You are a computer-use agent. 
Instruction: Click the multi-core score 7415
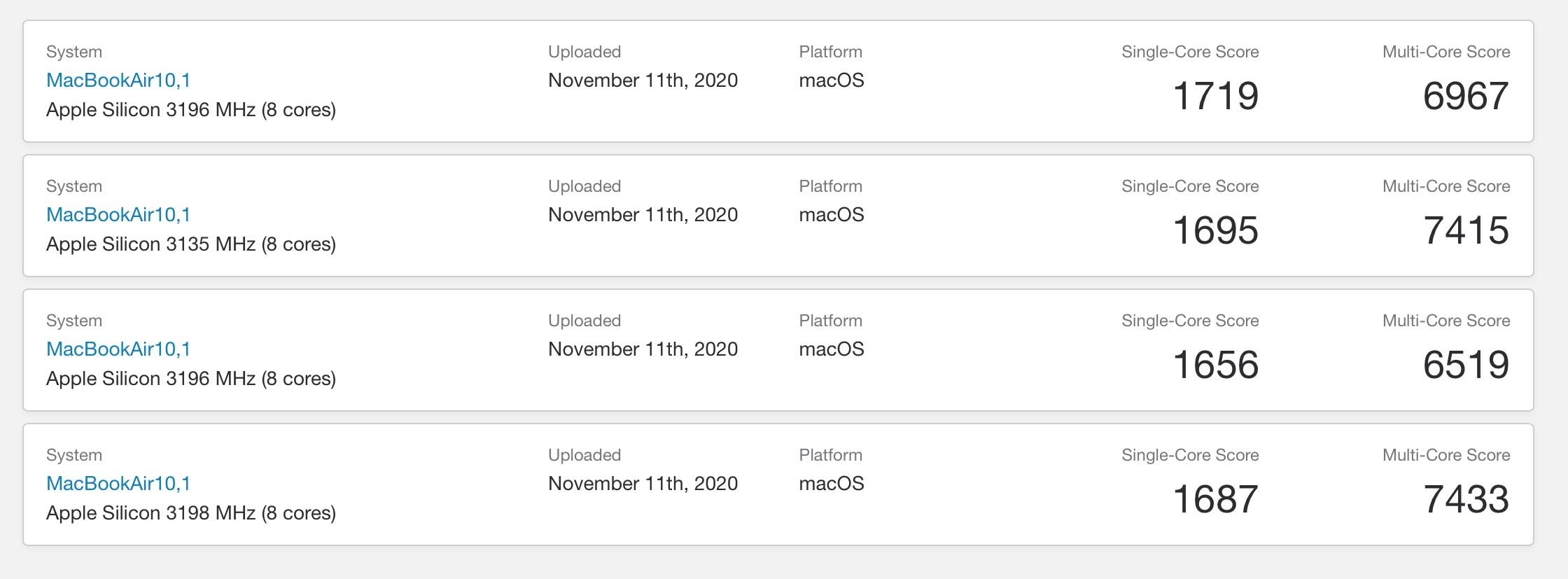pos(1466,230)
